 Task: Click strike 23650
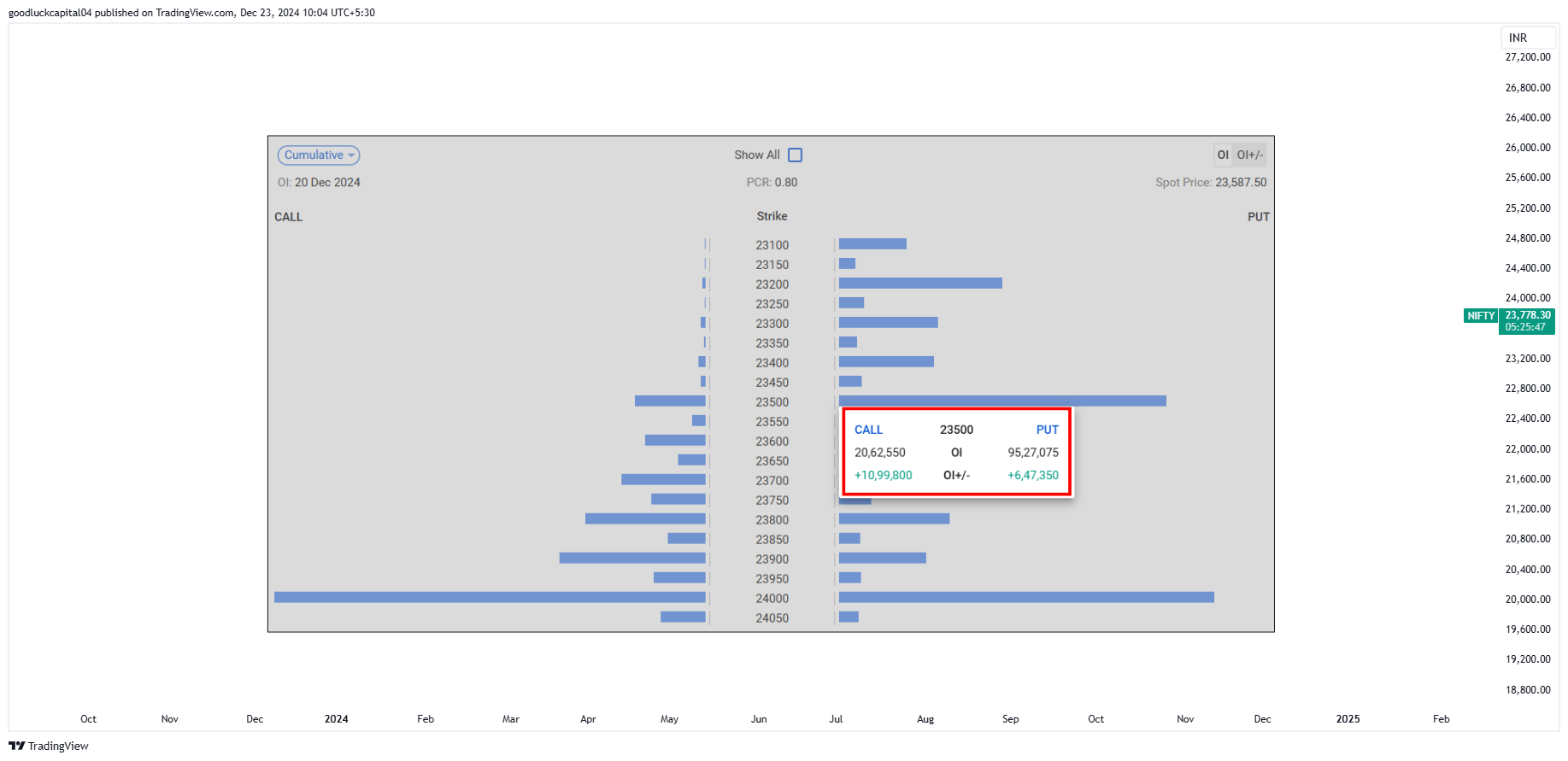(772, 461)
